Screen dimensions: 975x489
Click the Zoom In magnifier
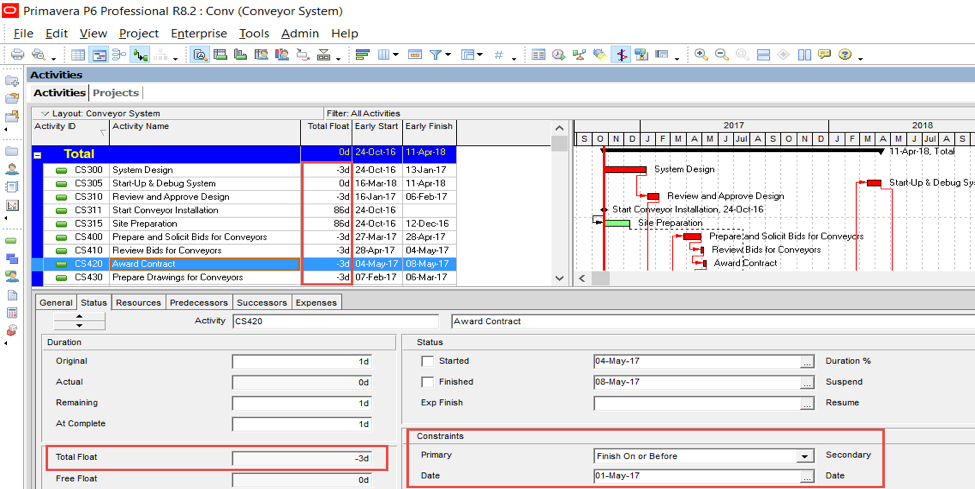pos(701,55)
